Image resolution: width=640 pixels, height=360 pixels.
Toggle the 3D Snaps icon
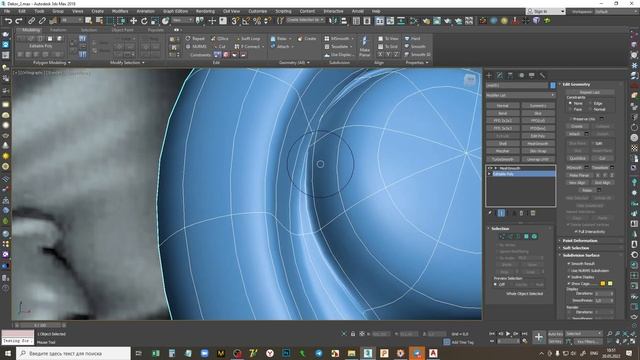235,20
